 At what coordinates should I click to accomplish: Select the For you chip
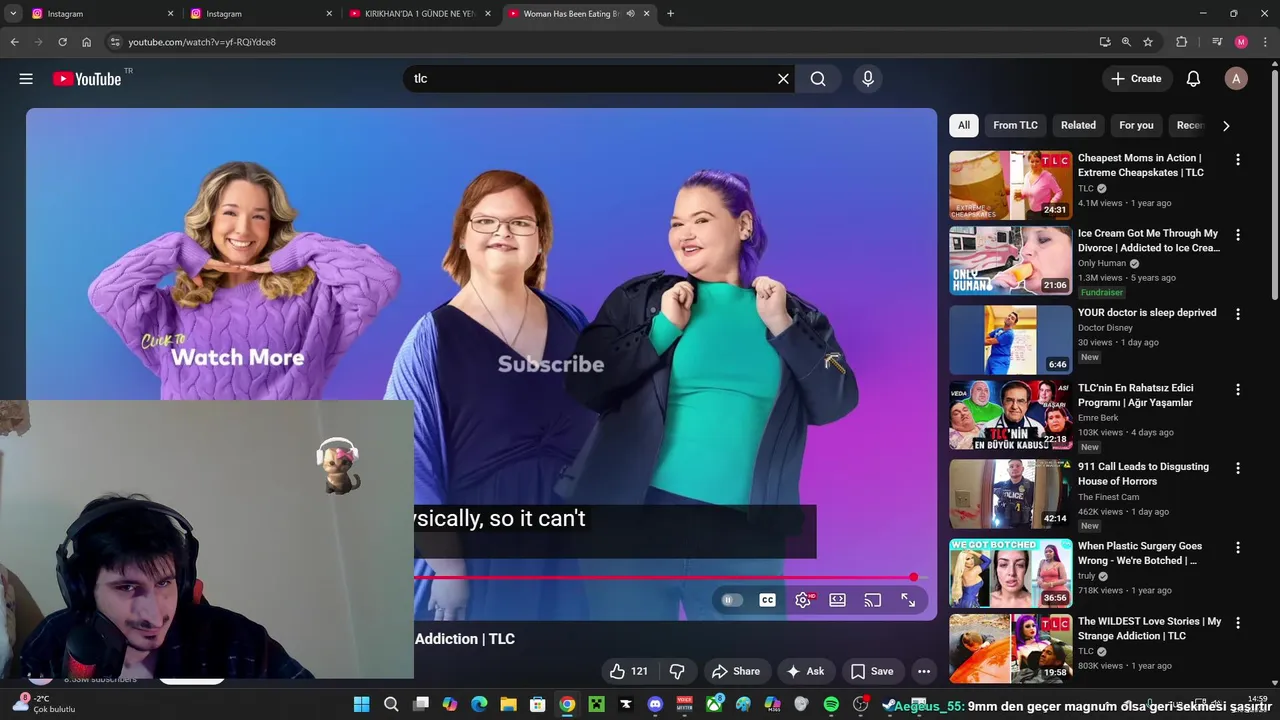point(1136,125)
